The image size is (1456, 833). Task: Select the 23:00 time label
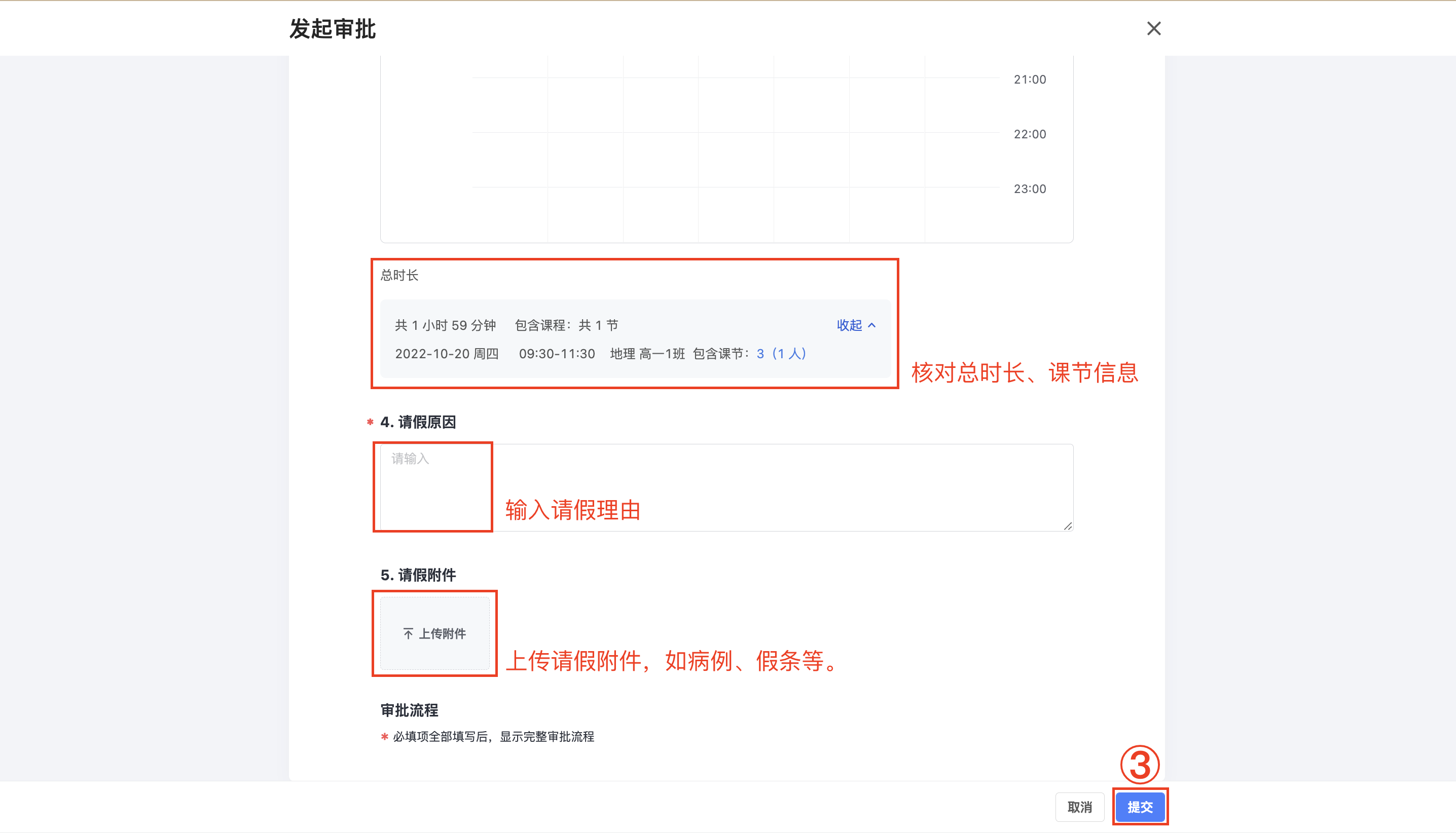1030,189
